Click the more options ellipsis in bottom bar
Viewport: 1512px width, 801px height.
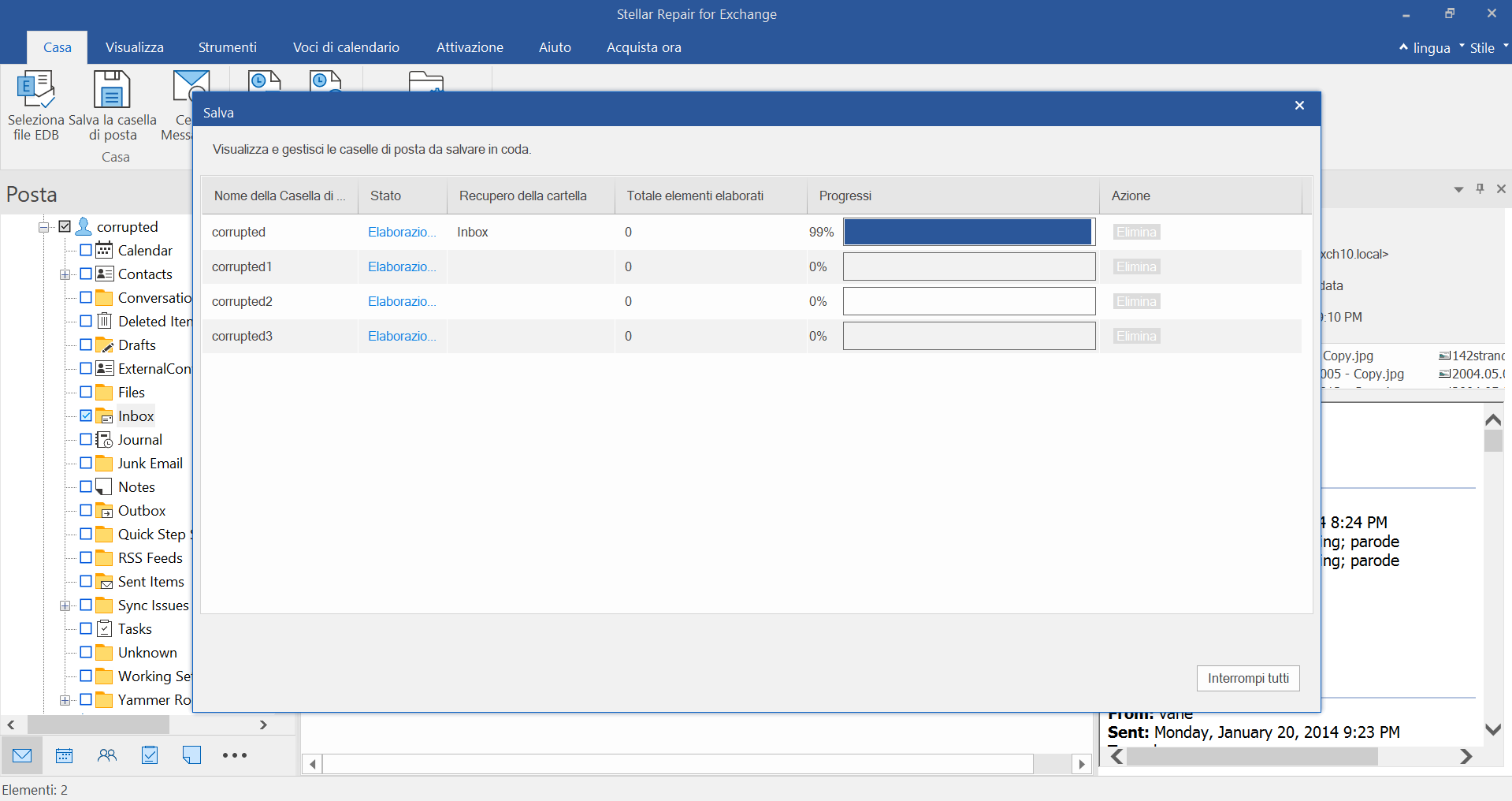tap(234, 755)
